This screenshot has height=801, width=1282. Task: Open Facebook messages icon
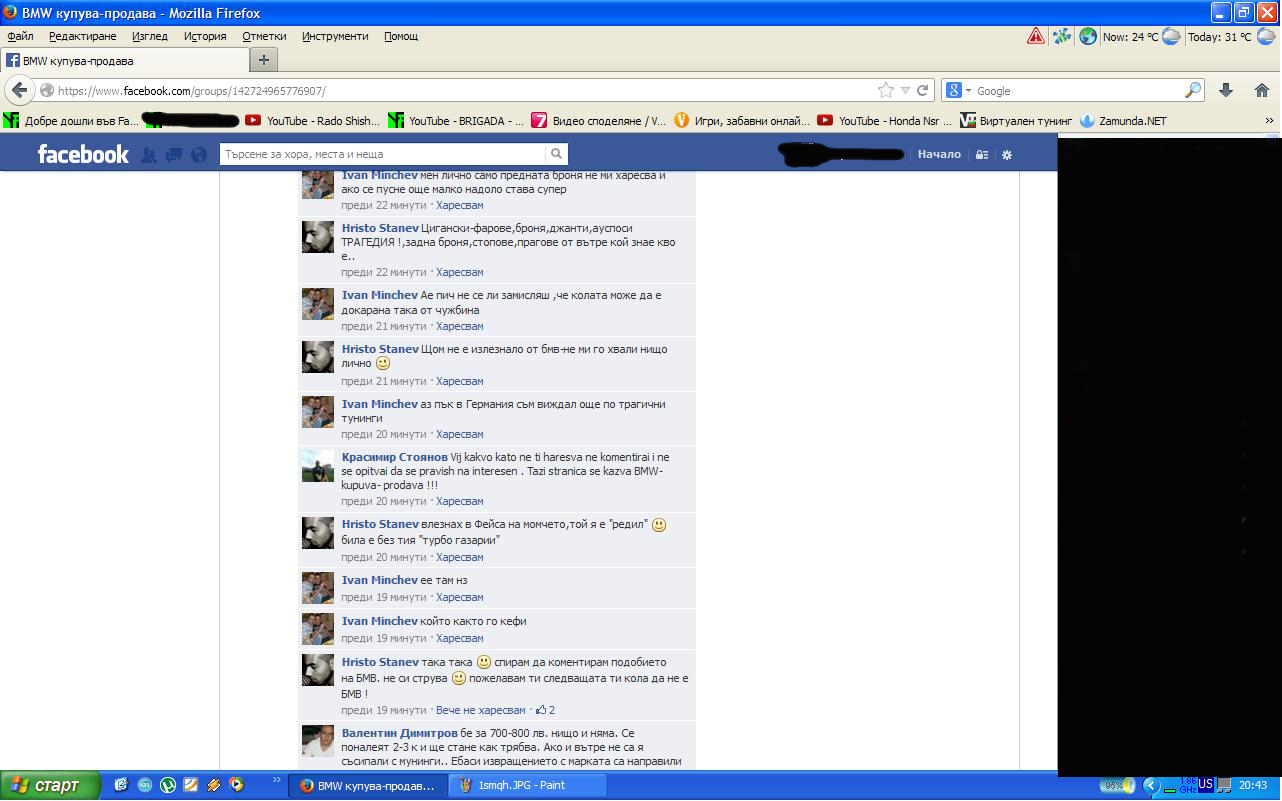click(x=174, y=155)
